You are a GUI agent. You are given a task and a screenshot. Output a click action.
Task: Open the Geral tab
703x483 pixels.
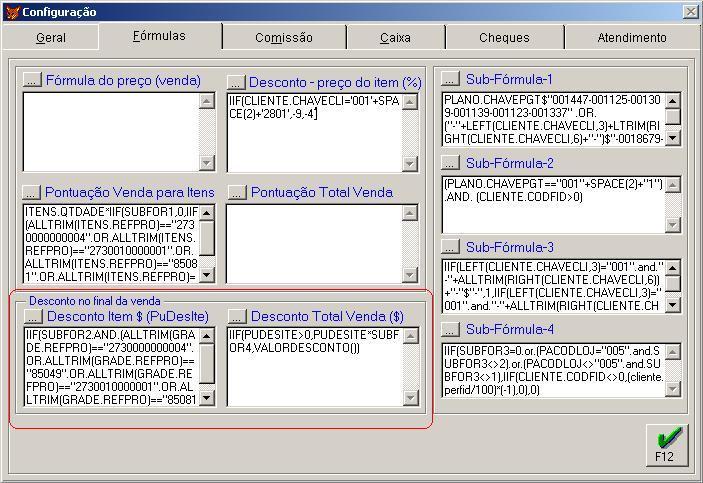click(51, 37)
